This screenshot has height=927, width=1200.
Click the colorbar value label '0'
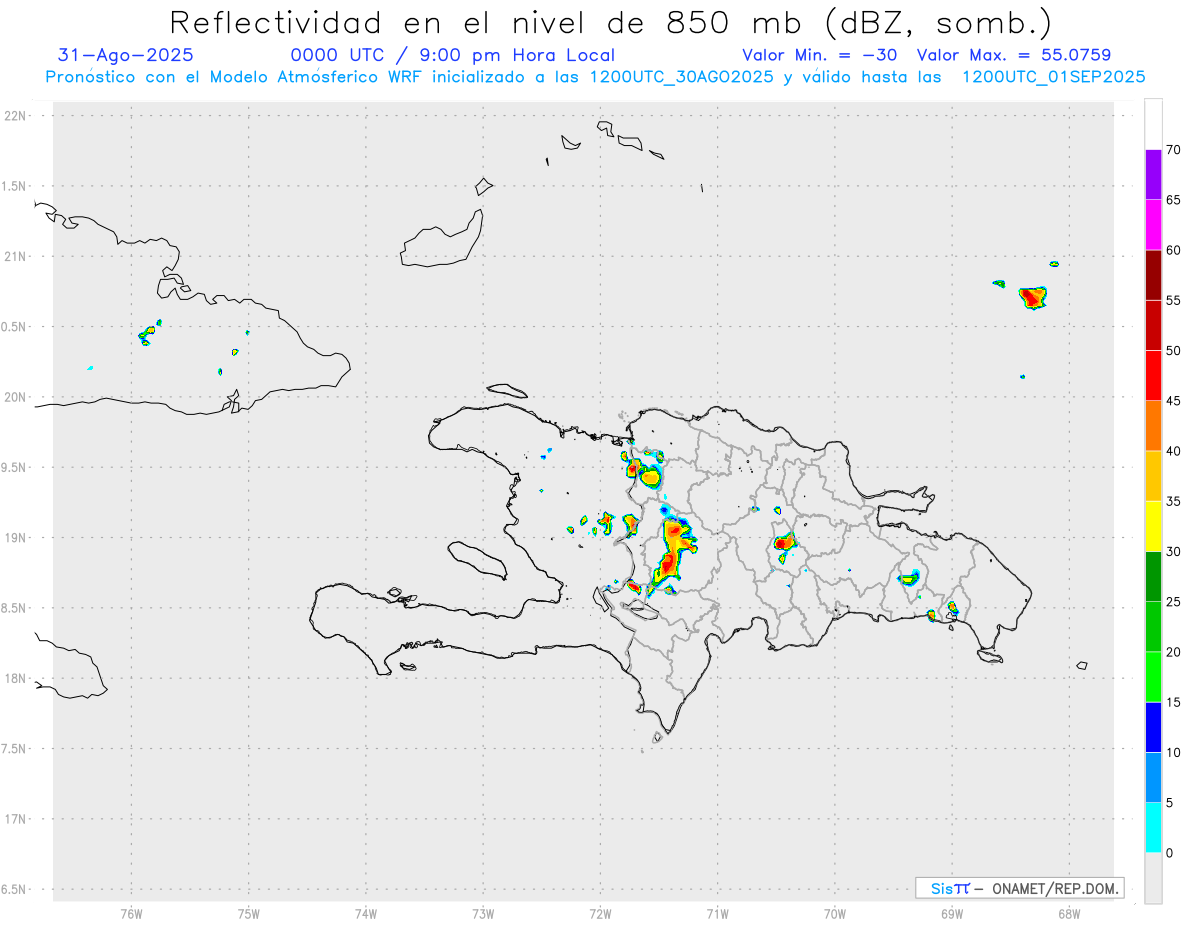tap(1169, 853)
